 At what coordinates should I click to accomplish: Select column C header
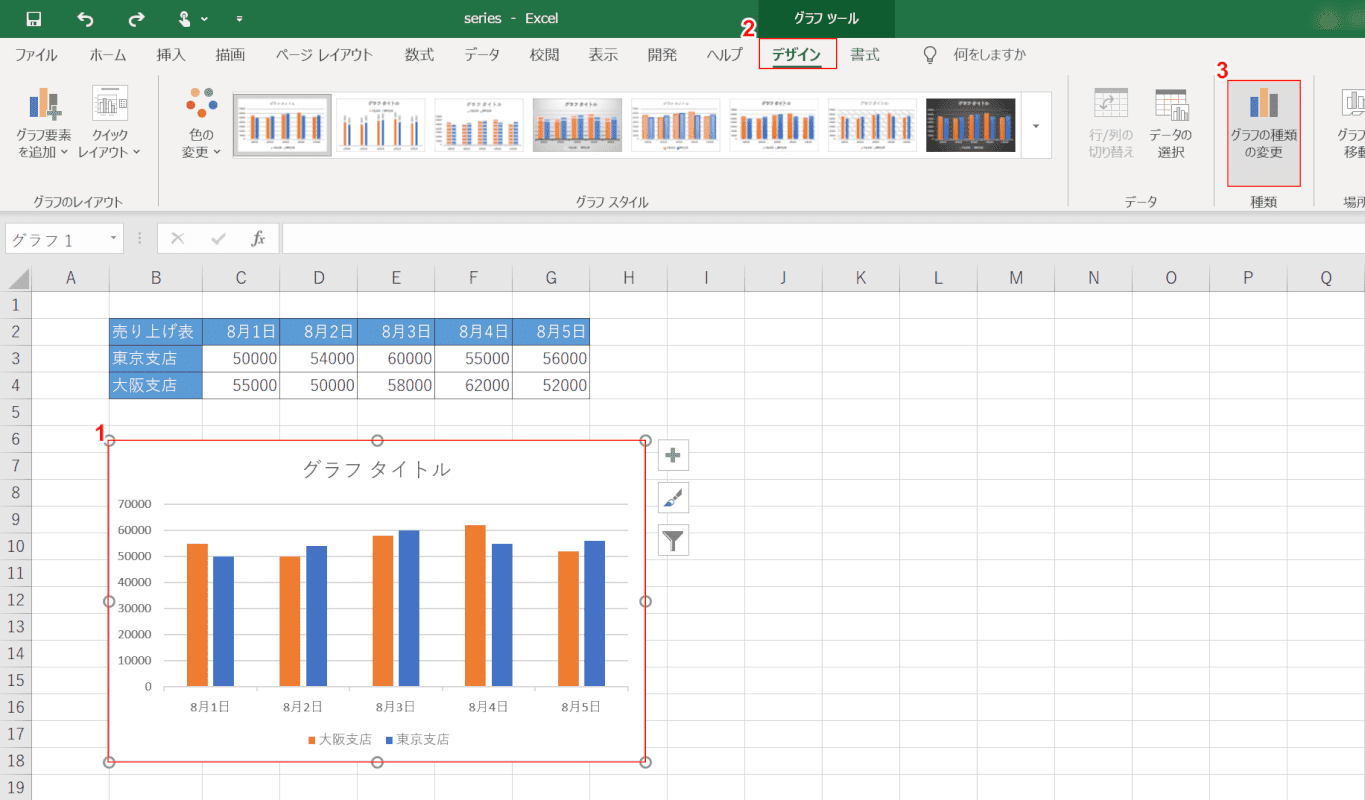tap(241, 278)
